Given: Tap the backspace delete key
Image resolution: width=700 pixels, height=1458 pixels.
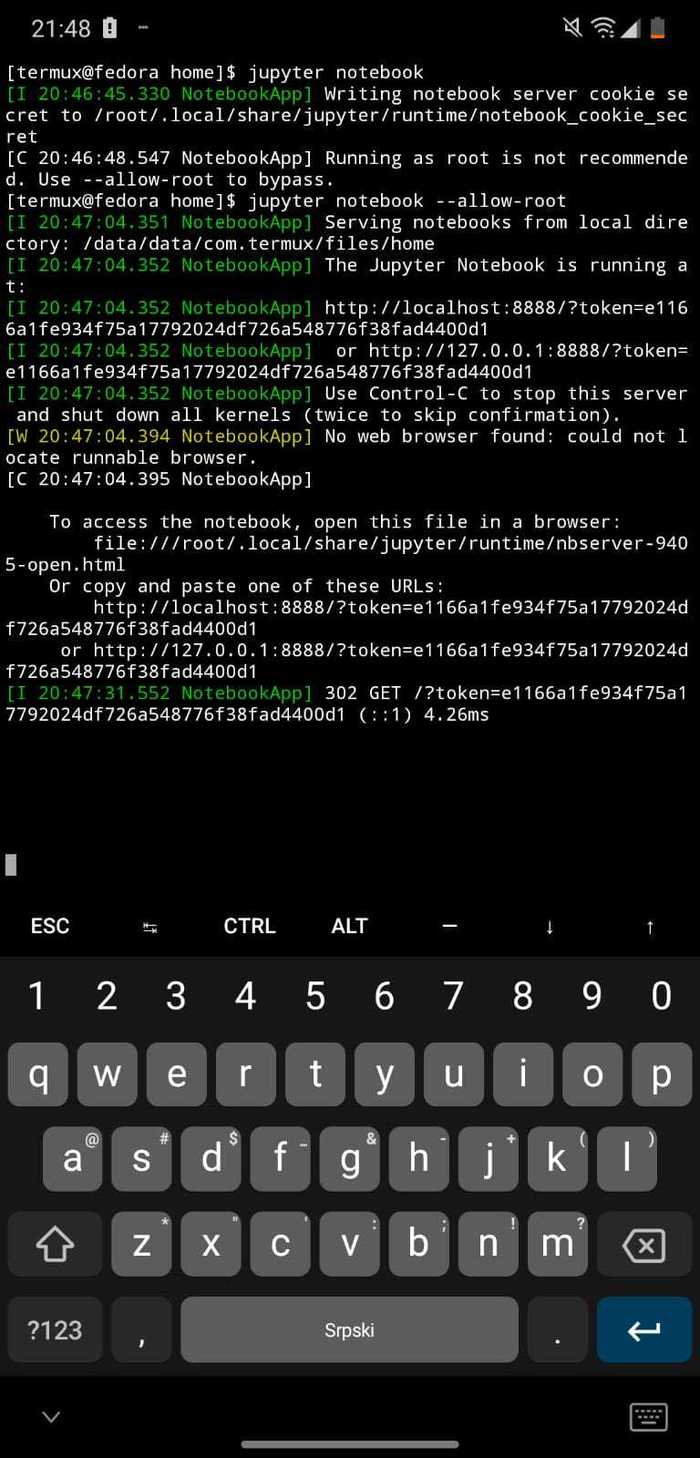Looking at the screenshot, I should 644,1244.
